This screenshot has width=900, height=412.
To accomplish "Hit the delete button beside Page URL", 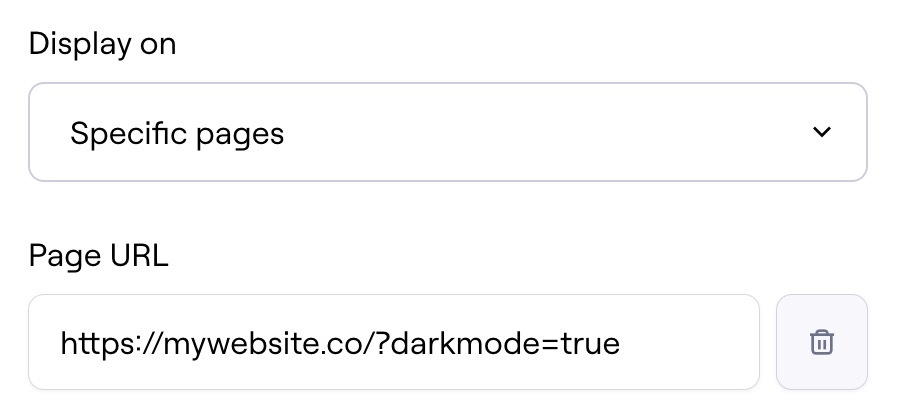I will click(x=821, y=342).
